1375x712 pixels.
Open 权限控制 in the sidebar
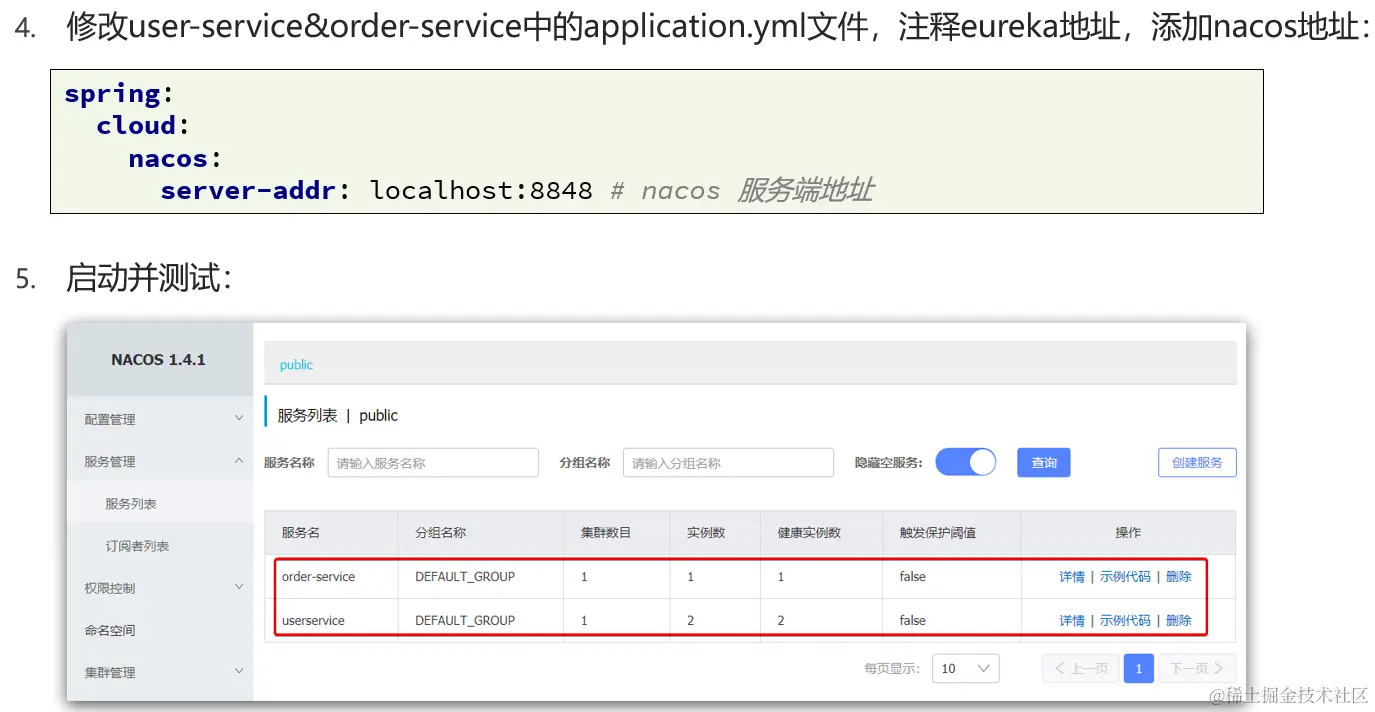110,588
